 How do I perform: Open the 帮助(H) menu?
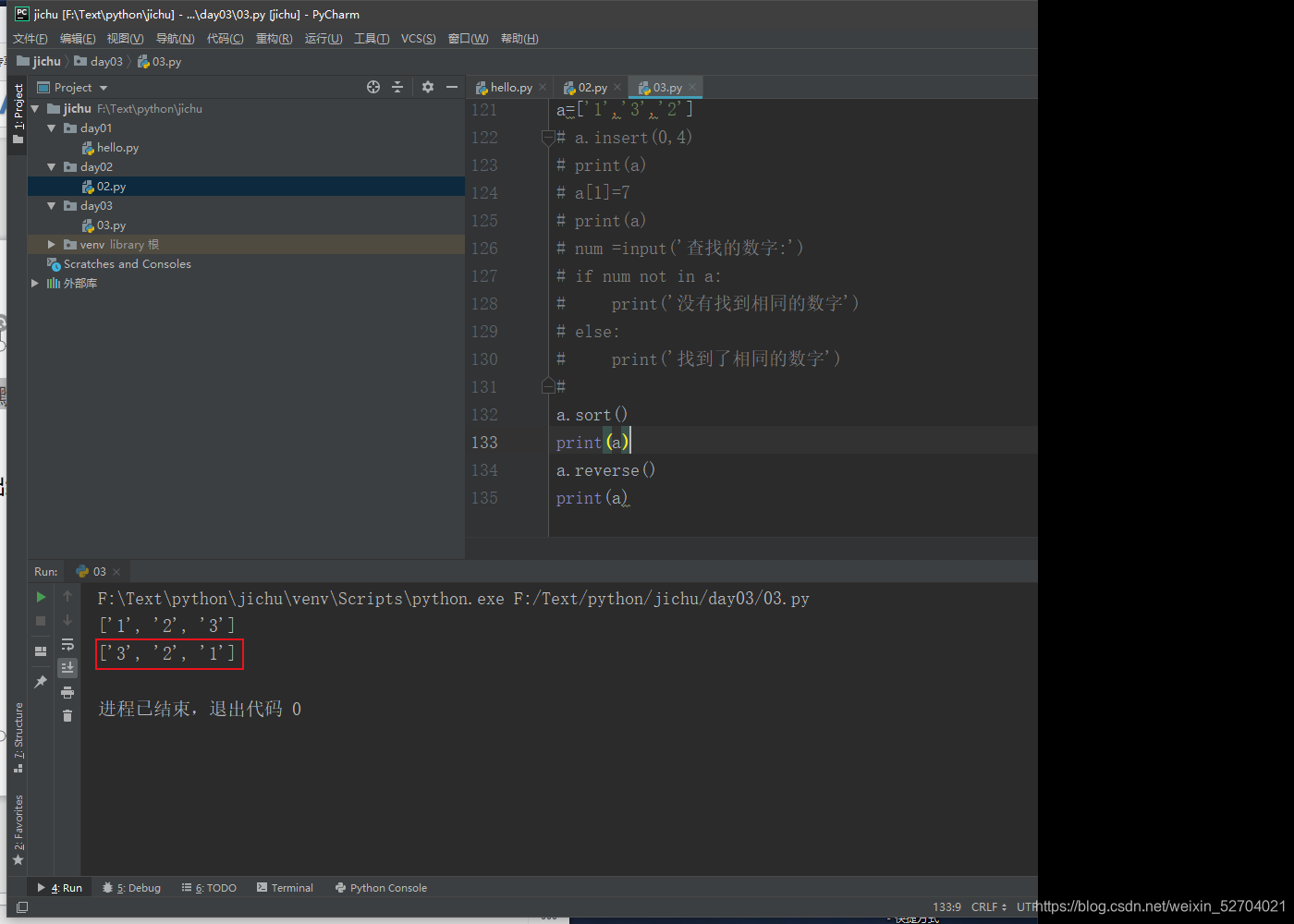(x=519, y=39)
